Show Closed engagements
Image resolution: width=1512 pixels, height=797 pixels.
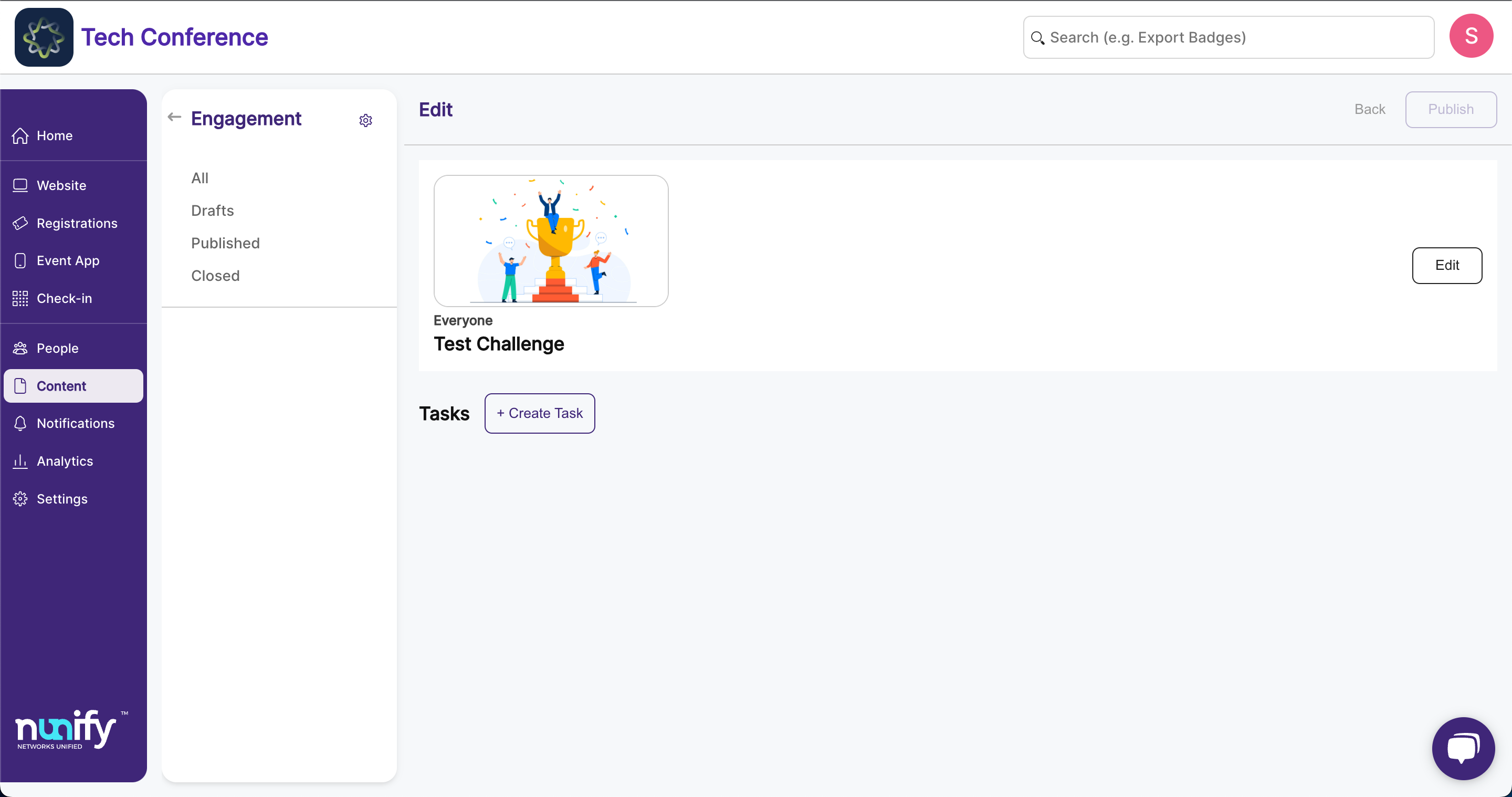point(215,276)
